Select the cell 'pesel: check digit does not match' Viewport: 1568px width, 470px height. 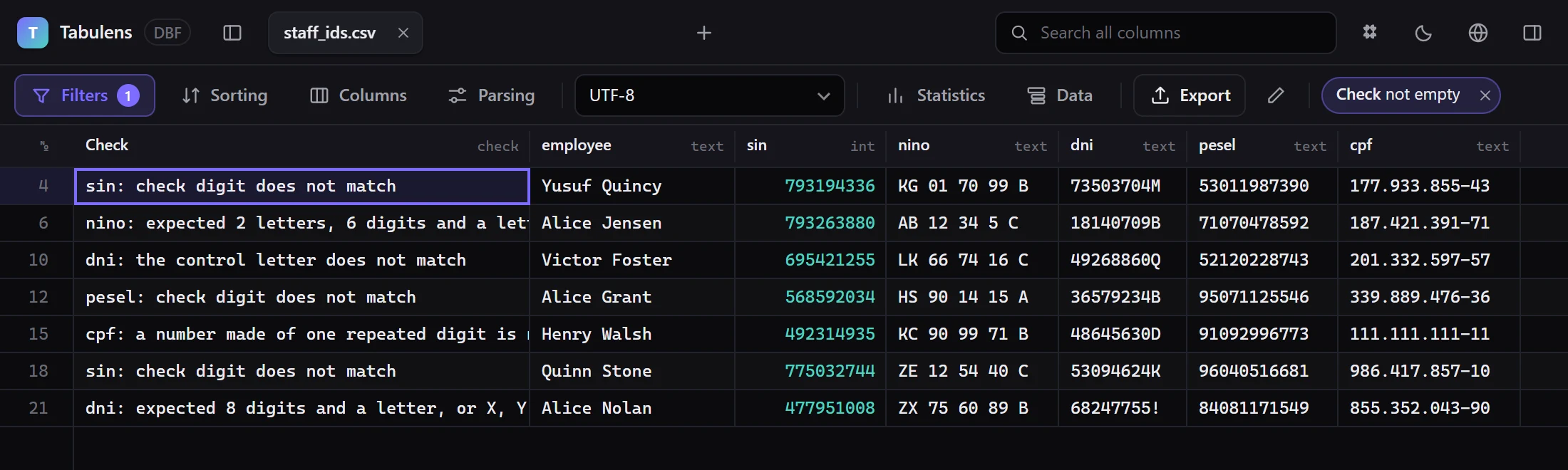coord(301,297)
